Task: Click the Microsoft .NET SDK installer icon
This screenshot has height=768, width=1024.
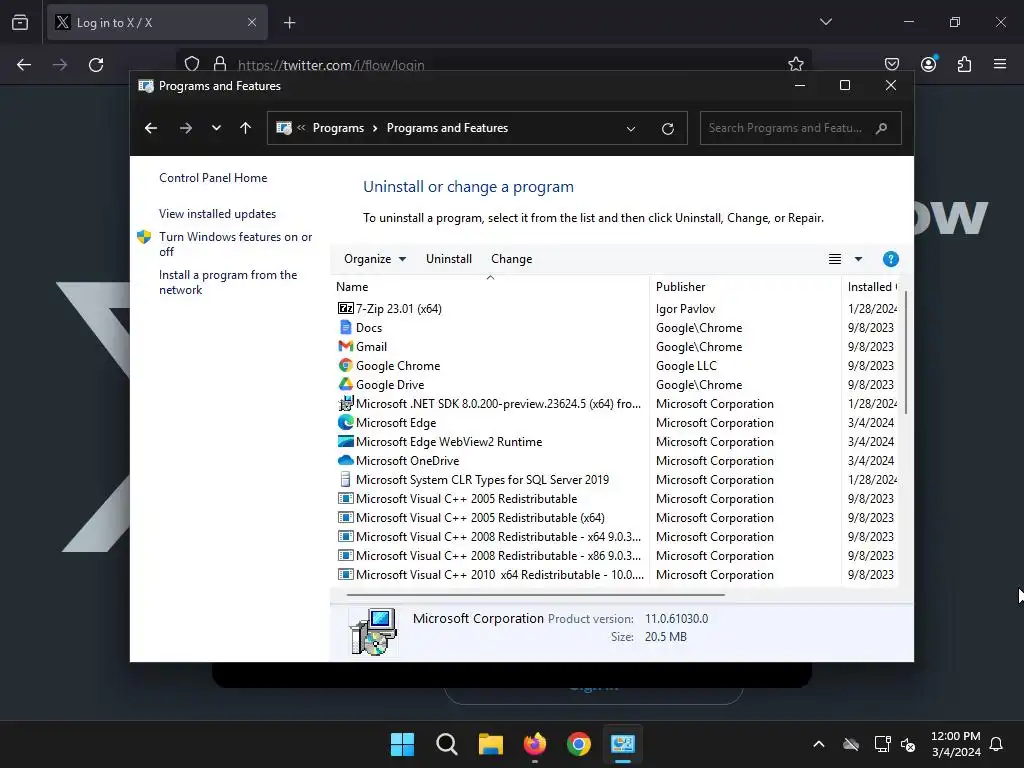Action: (345, 404)
